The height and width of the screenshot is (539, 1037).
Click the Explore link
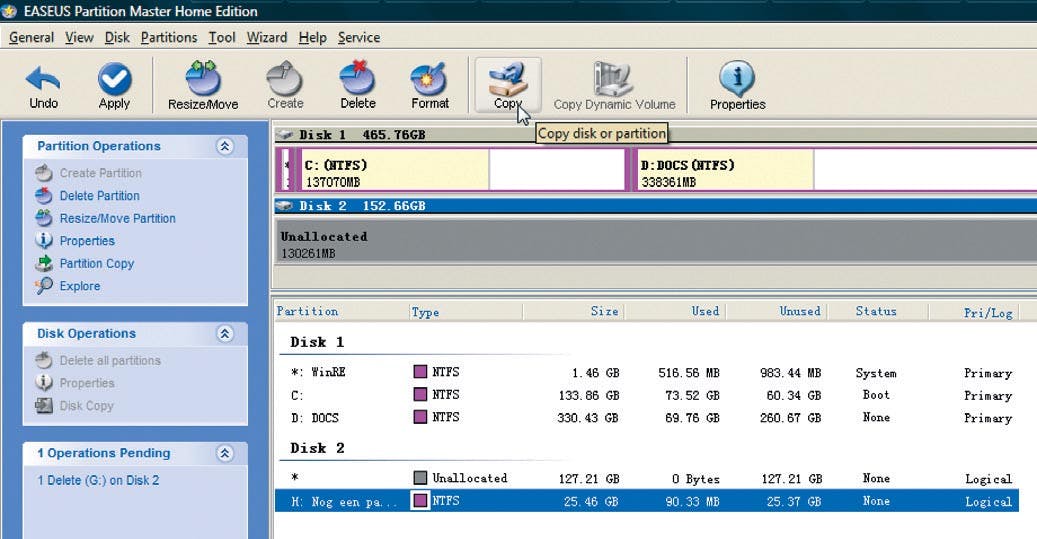click(x=80, y=286)
